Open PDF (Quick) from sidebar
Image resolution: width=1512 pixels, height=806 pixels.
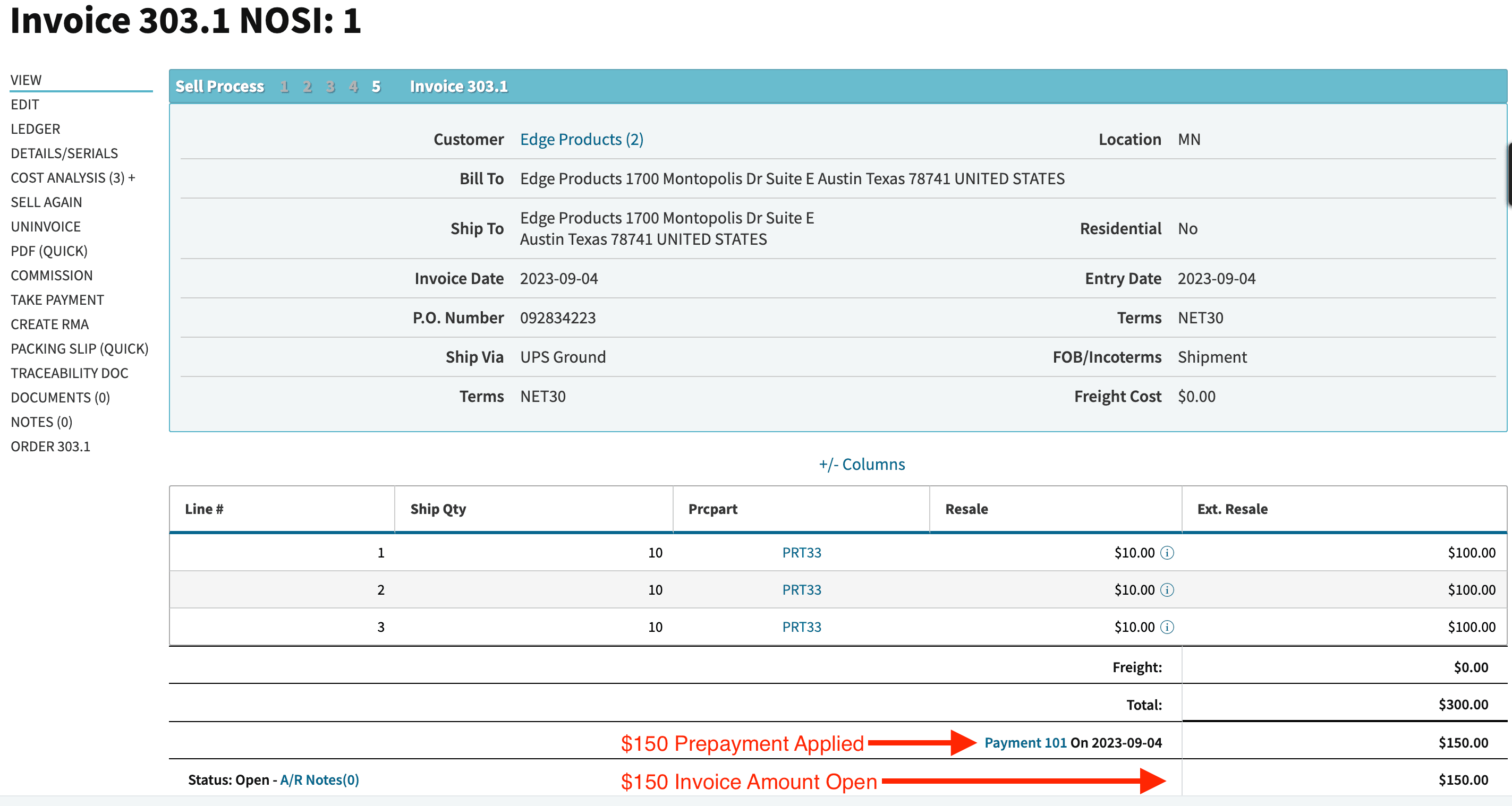coord(49,251)
